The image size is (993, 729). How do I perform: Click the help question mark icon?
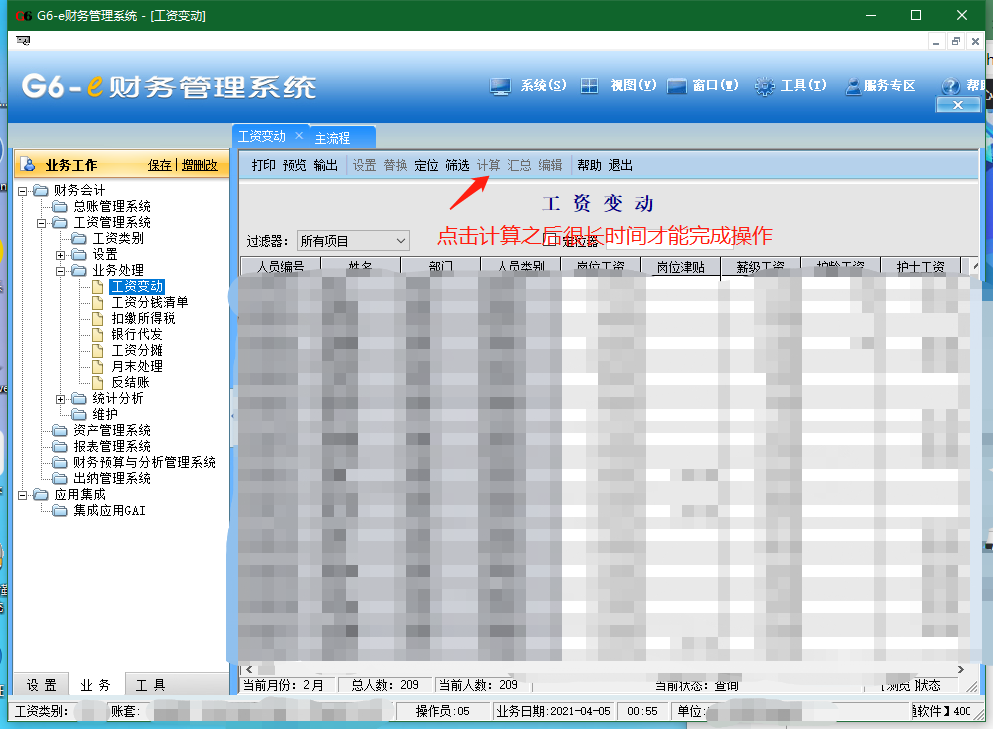951,86
